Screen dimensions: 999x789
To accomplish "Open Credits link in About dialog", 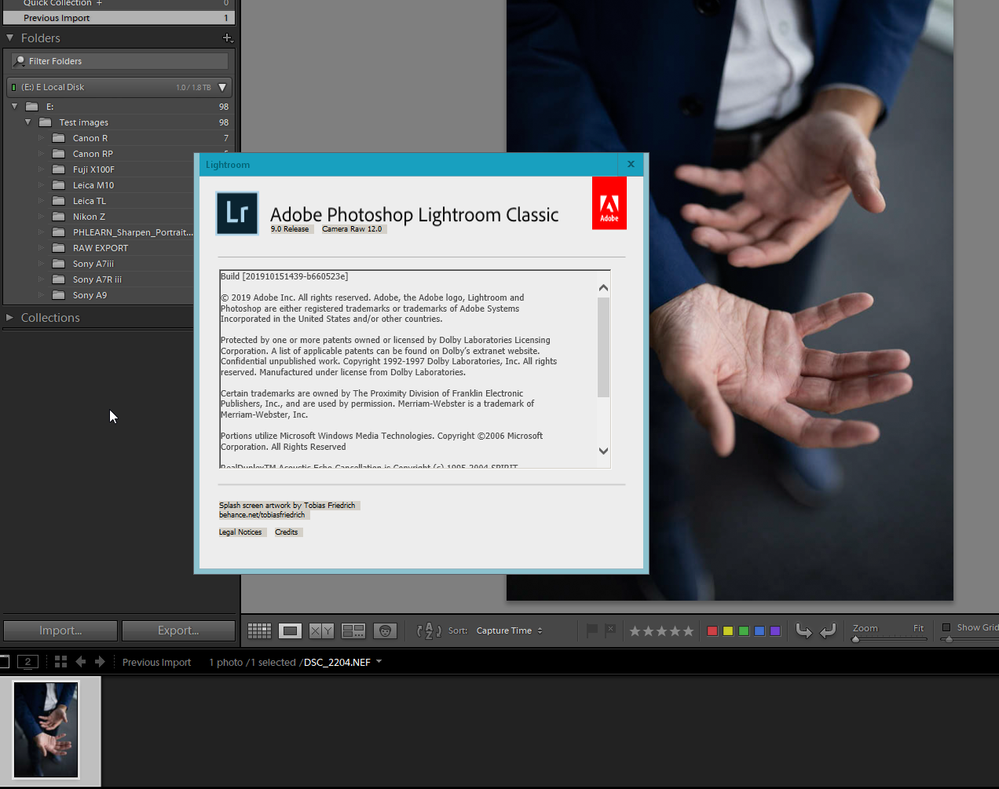I will [x=287, y=532].
